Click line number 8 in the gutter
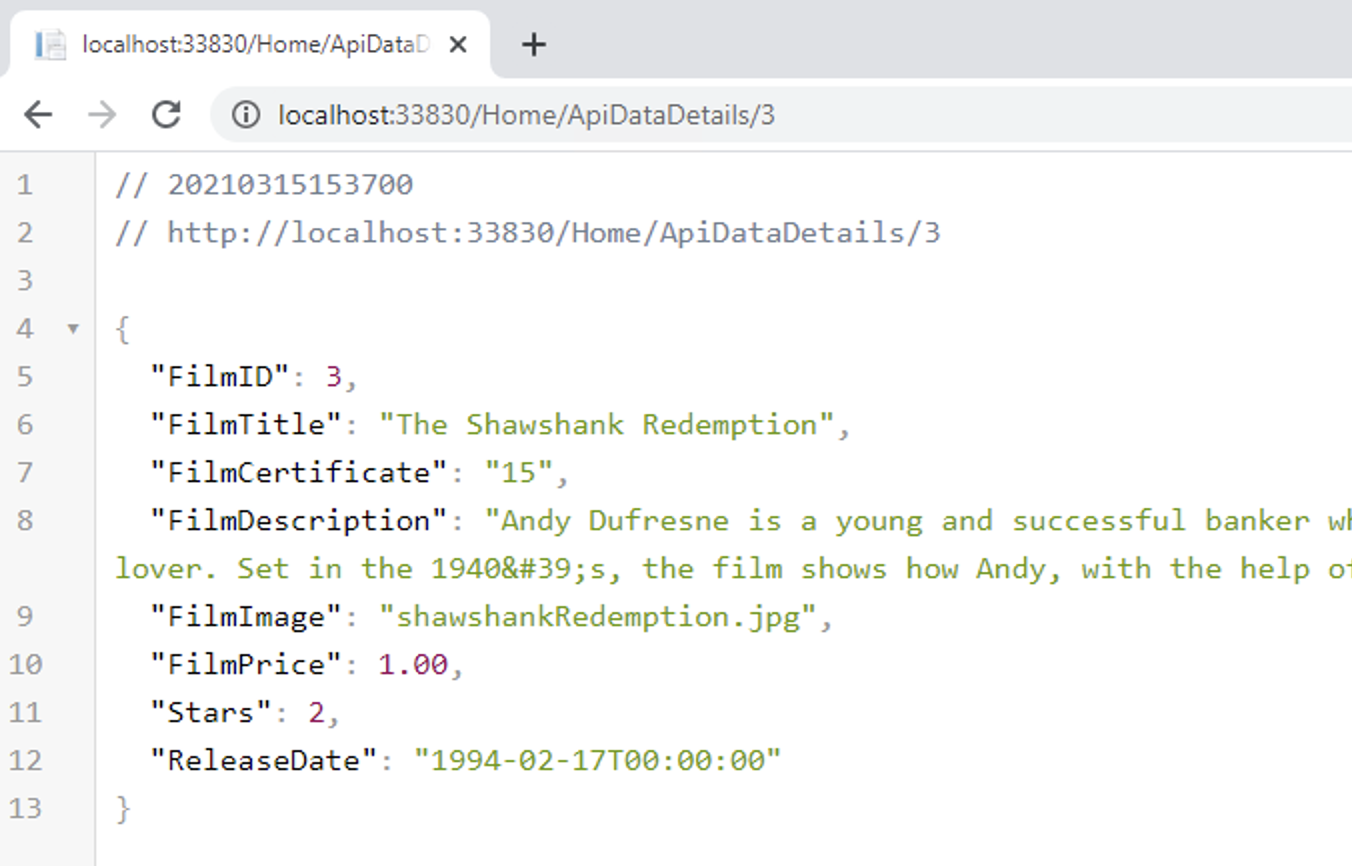The width and height of the screenshot is (1352, 866). 25,520
